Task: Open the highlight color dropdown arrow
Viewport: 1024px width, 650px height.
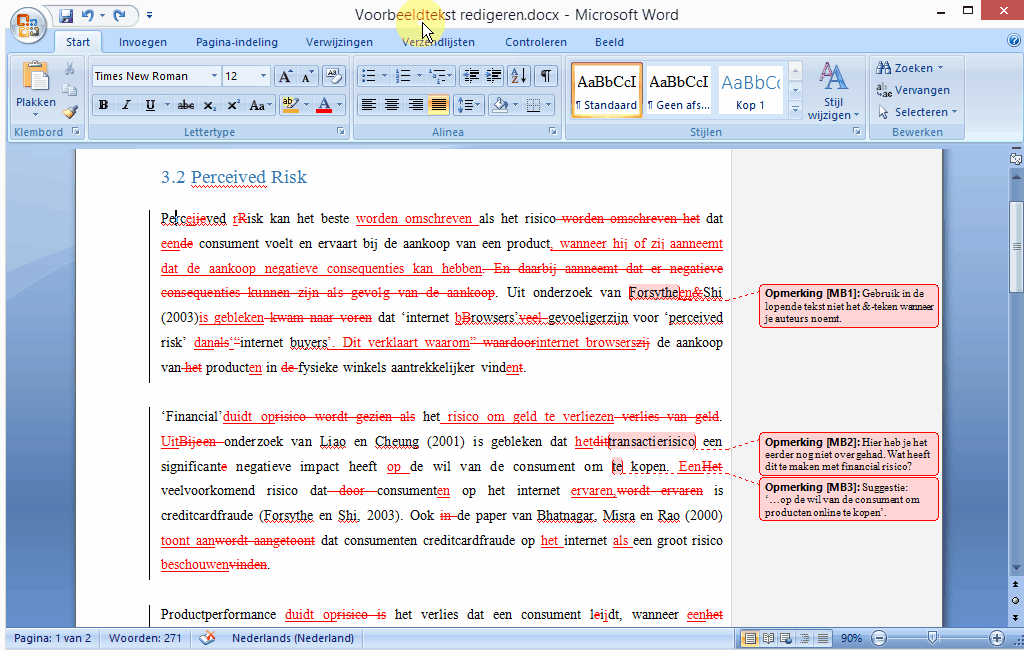Action: point(306,105)
